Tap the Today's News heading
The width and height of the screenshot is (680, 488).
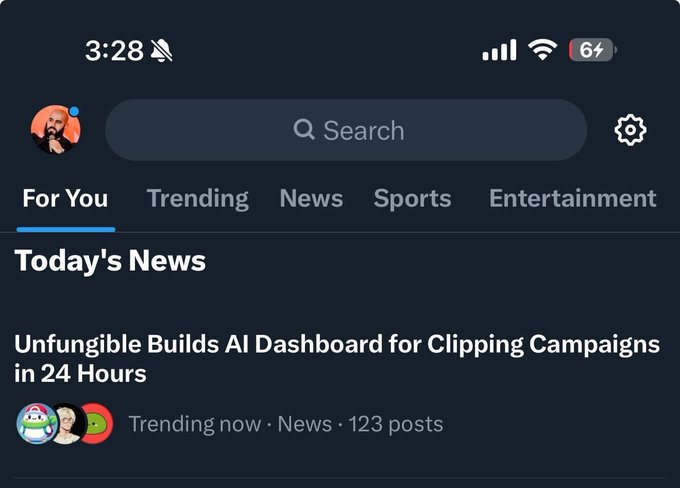point(110,261)
